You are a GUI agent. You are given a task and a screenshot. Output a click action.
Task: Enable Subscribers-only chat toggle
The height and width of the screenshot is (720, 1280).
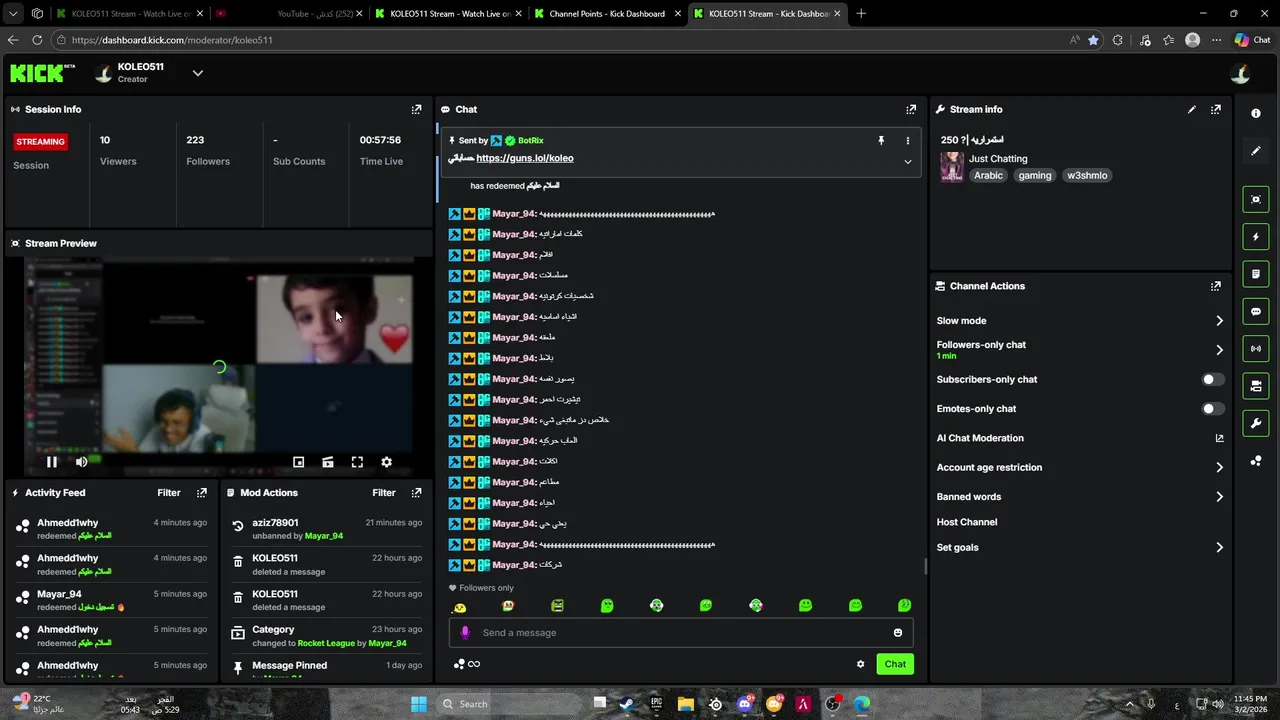1213,380
